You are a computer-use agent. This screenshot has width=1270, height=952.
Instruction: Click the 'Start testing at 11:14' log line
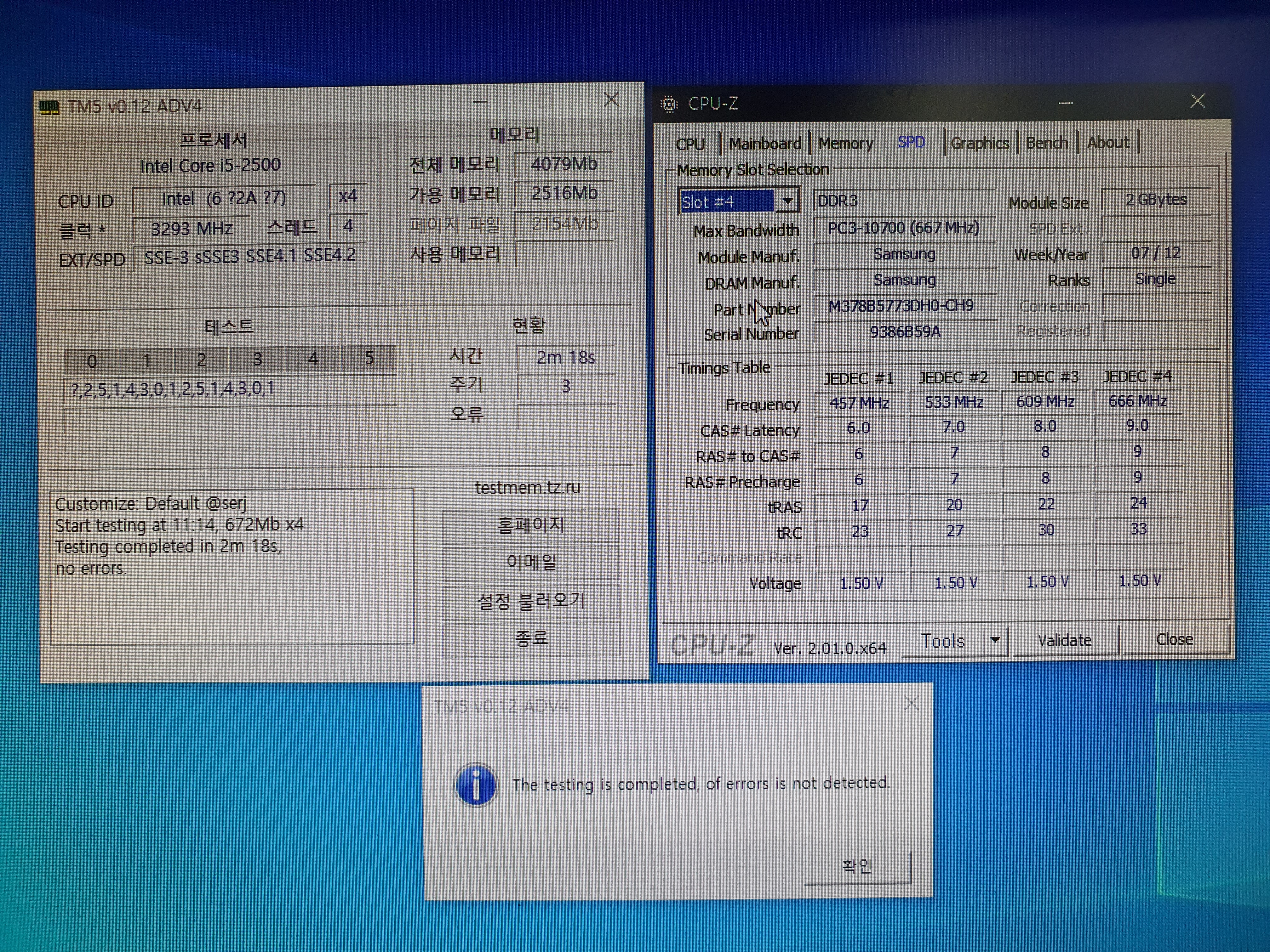(x=180, y=525)
